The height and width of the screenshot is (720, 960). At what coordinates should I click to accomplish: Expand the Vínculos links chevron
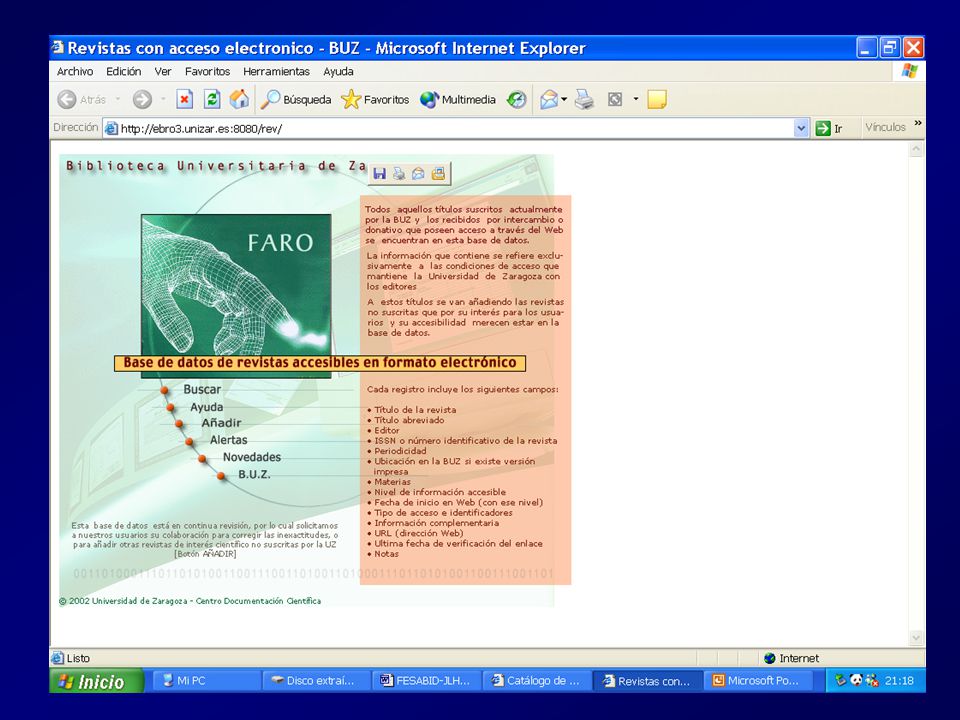point(917,124)
